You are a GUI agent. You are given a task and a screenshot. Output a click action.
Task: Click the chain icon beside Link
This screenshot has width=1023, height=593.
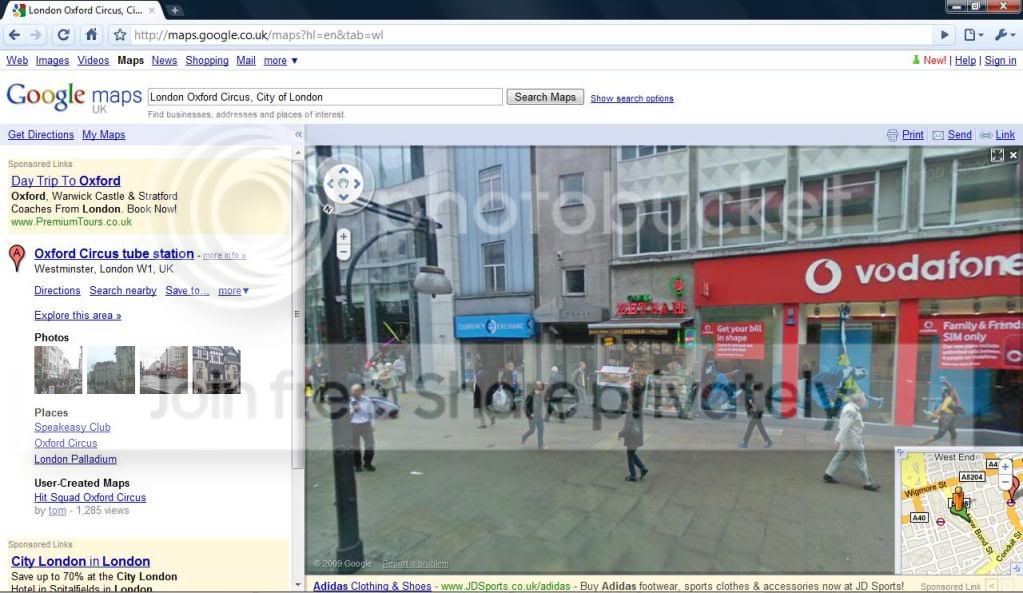pos(986,135)
